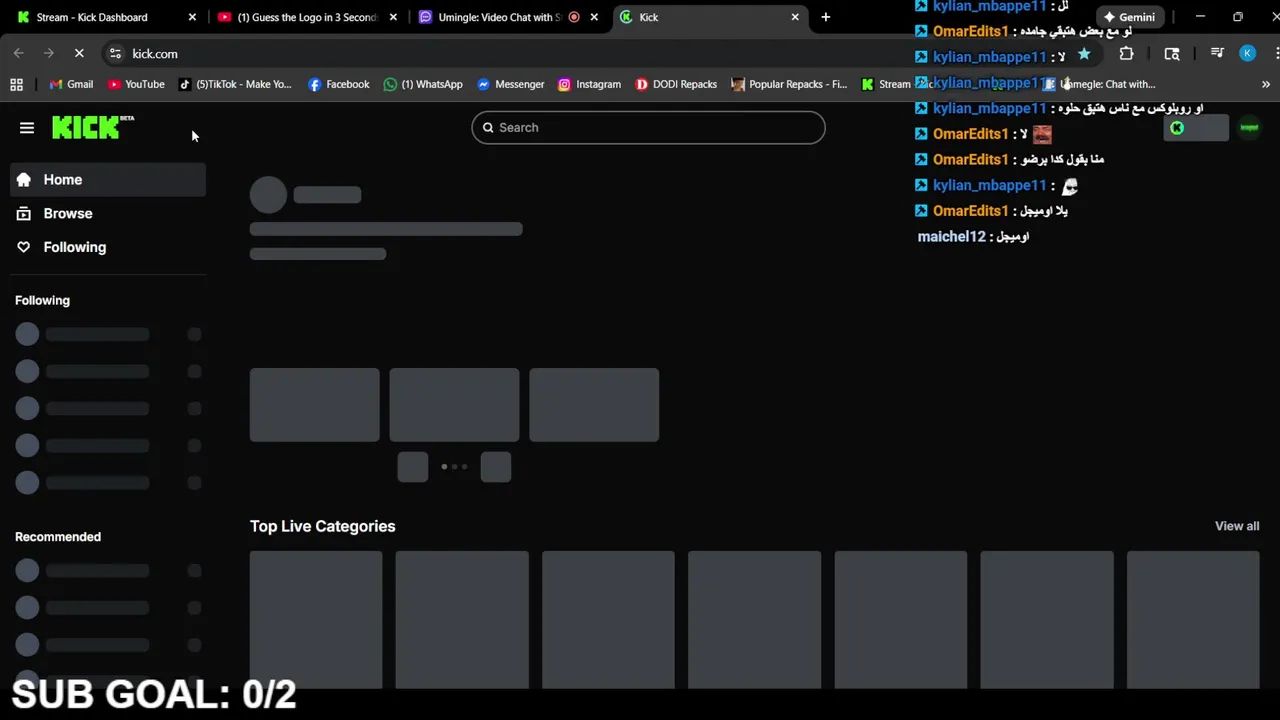1280x720 pixels.
Task: Click the search magnifier icon
Action: pos(488,127)
